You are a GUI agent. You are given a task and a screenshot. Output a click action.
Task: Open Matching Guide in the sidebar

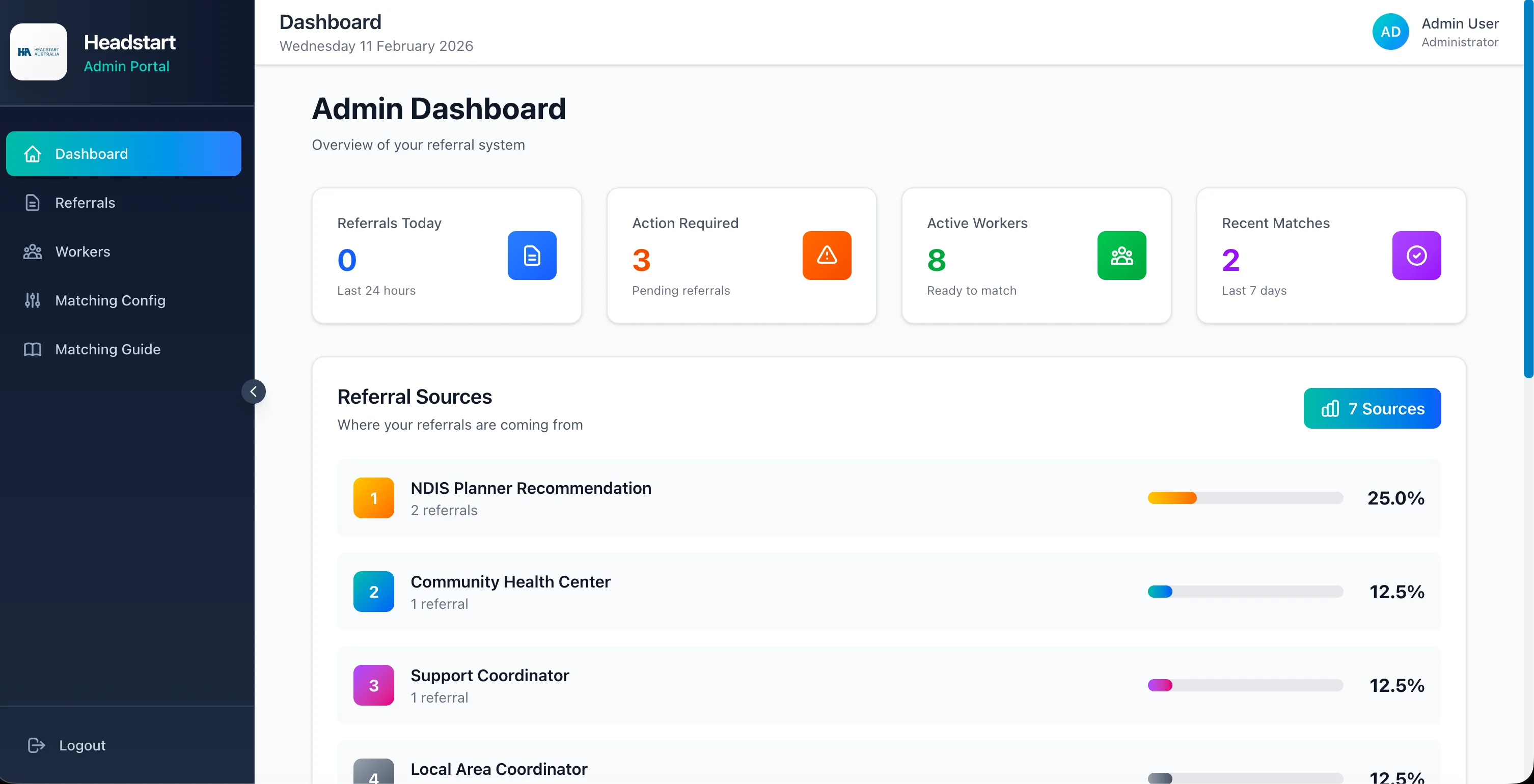pyautogui.click(x=123, y=349)
